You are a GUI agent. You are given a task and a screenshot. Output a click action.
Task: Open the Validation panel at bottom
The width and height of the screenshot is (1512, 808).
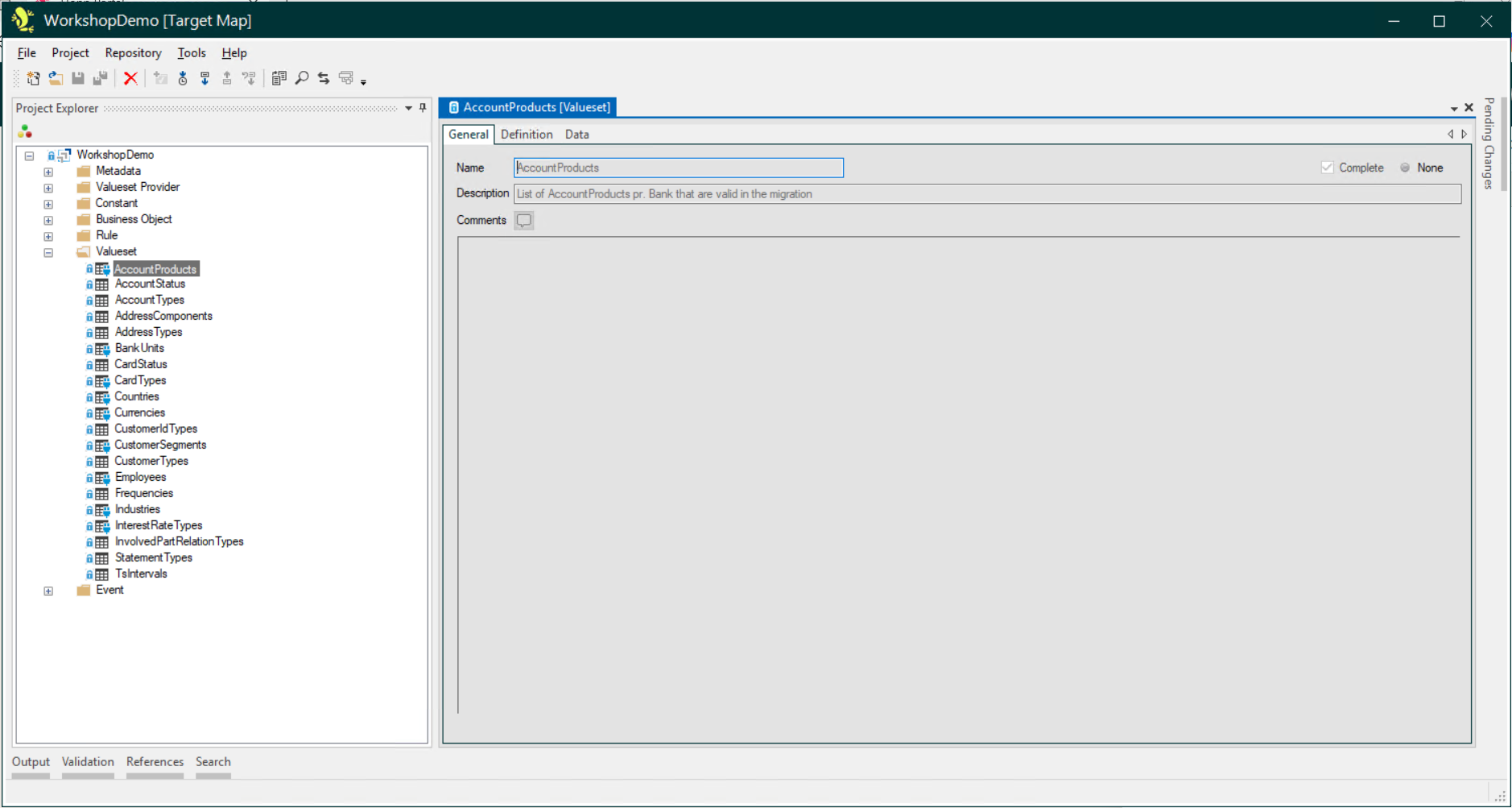88,762
